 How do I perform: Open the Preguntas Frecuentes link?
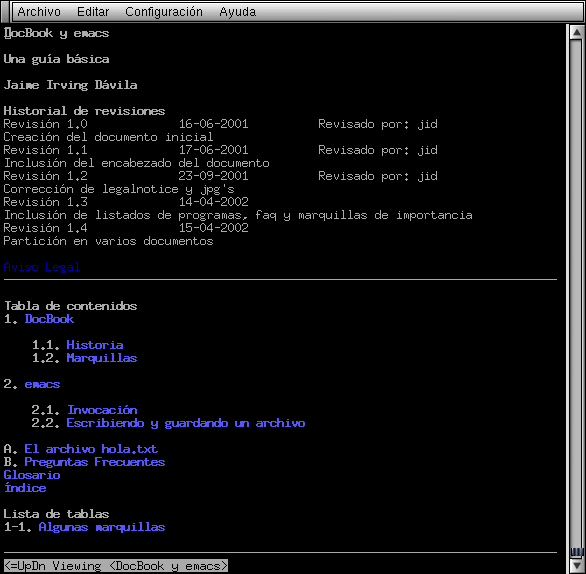click(x=95, y=462)
